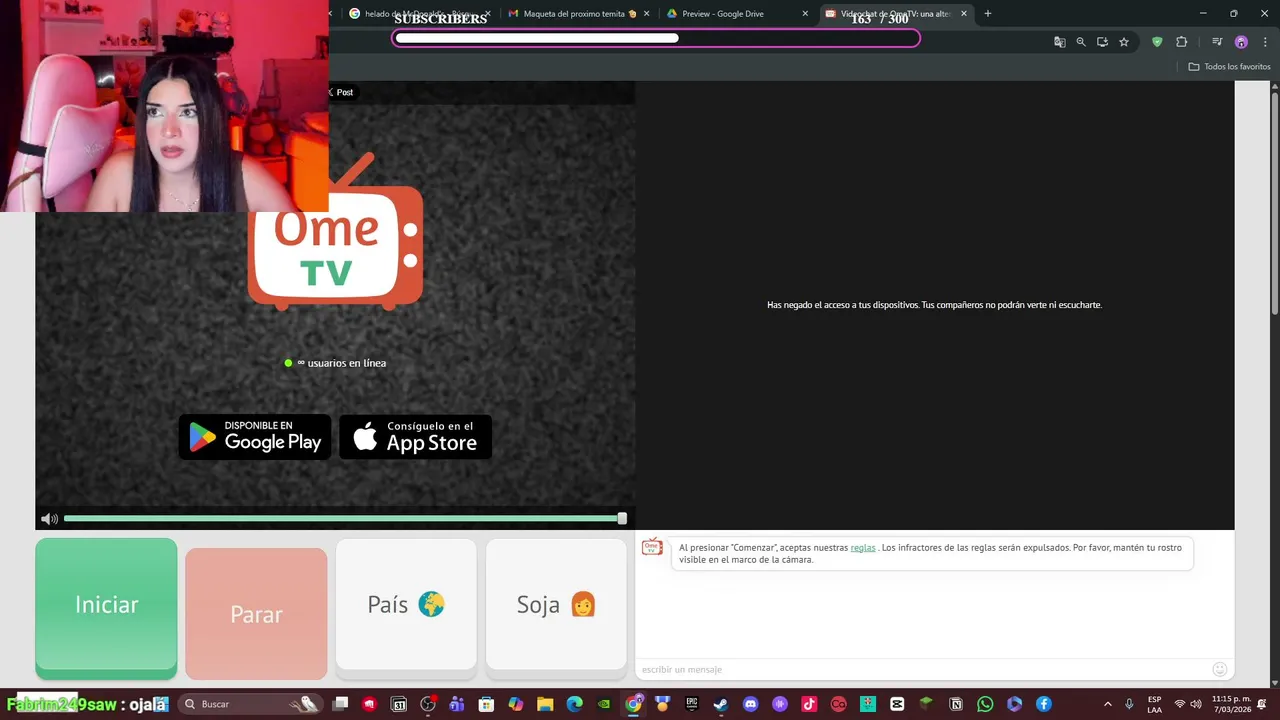Click the Parar stop button
Screen dimensions: 1280x720
coord(256,614)
